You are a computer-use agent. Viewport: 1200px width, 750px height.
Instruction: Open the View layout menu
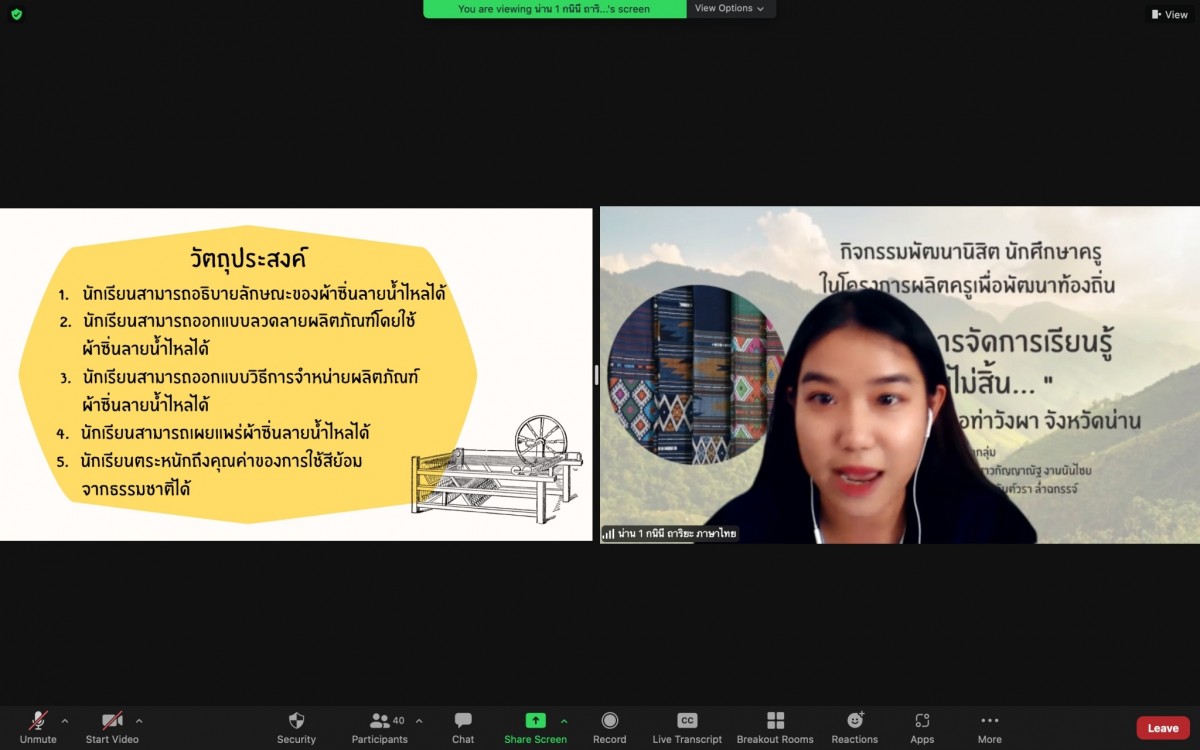[x=1169, y=14]
